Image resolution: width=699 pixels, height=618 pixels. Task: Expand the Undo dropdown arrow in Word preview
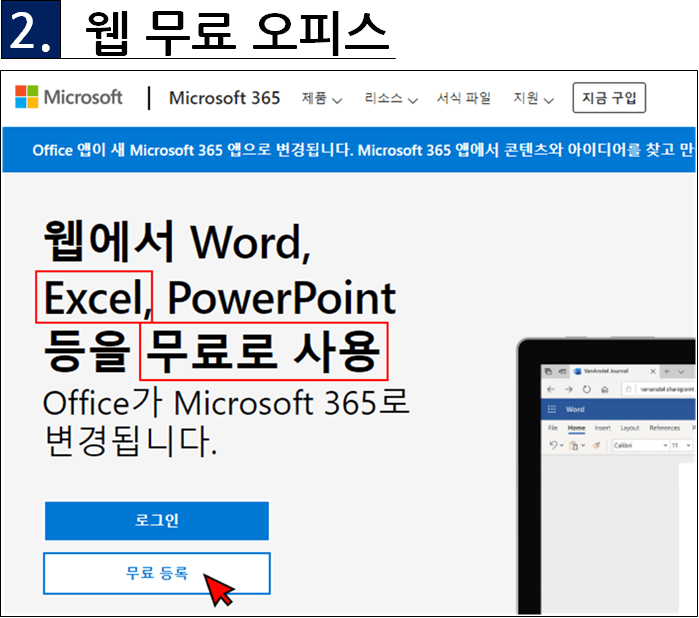coord(562,445)
